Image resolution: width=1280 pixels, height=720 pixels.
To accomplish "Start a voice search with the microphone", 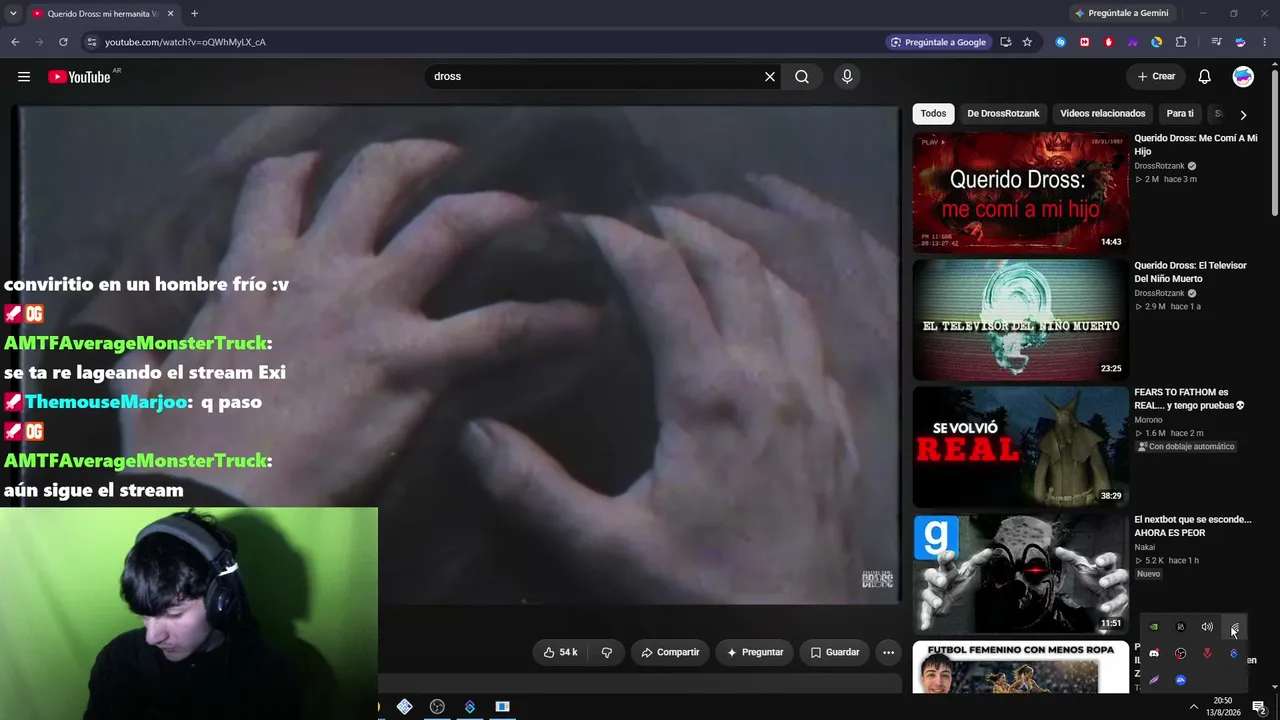I will [x=847, y=77].
